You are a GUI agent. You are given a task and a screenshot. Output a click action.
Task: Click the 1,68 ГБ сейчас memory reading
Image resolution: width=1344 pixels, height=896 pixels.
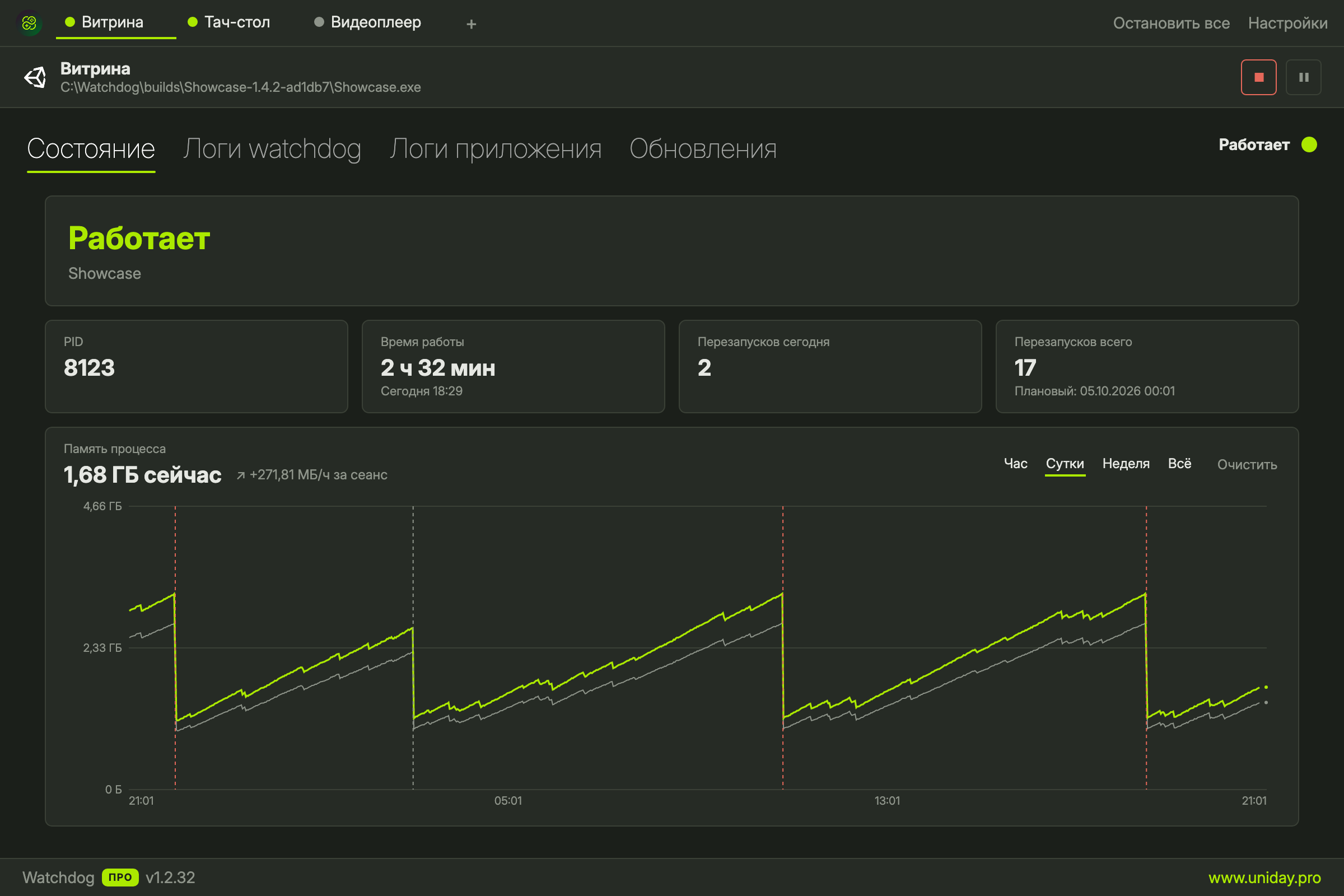click(x=142, y=475)
